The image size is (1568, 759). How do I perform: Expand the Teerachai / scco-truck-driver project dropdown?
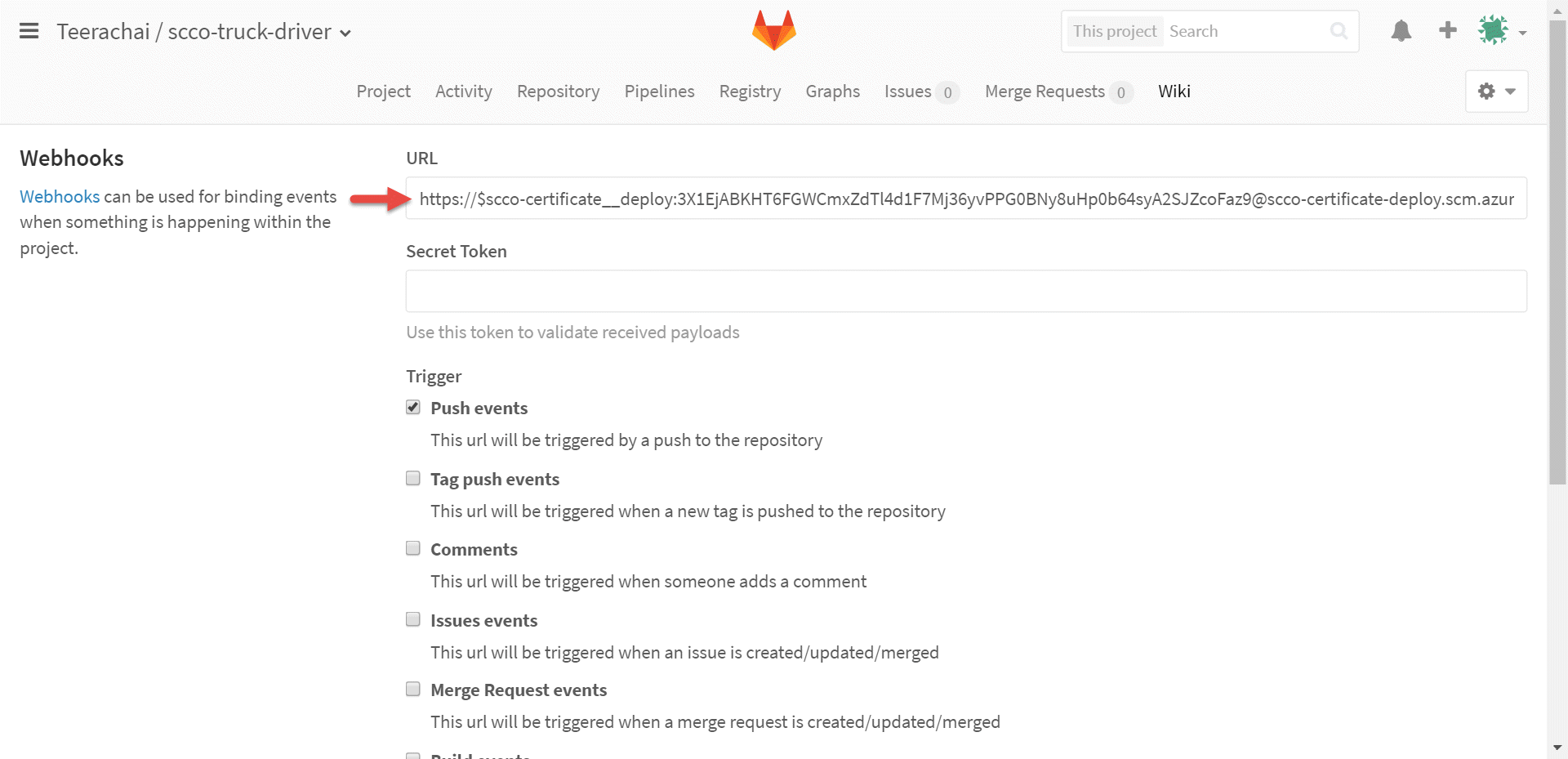pos(346,33)
